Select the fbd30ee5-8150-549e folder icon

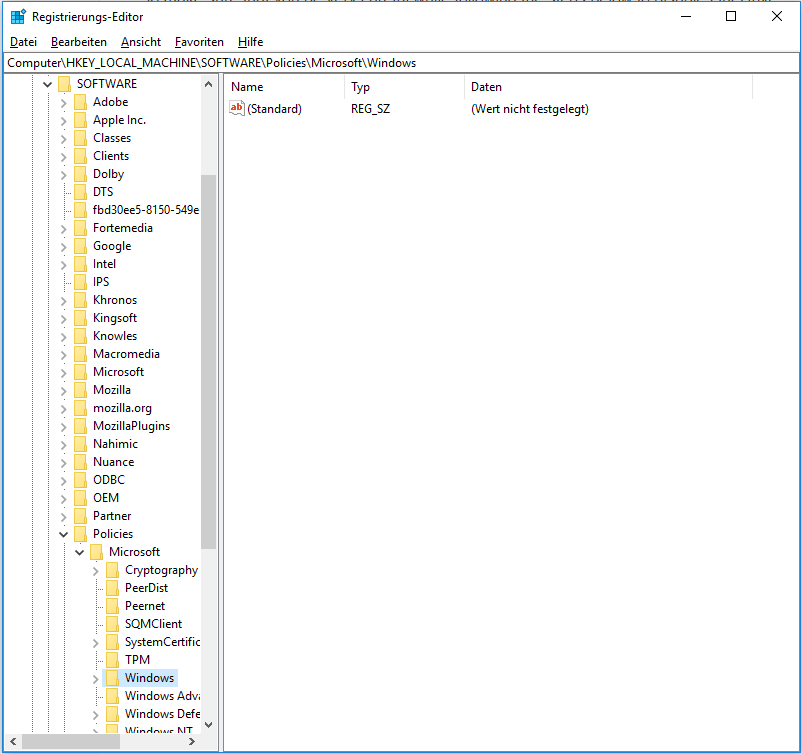[80, 210]
